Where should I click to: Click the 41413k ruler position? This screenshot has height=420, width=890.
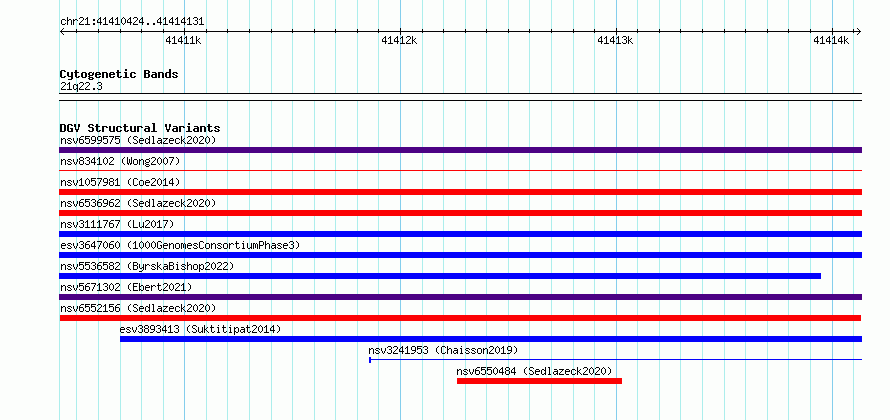tap(616, 40)
